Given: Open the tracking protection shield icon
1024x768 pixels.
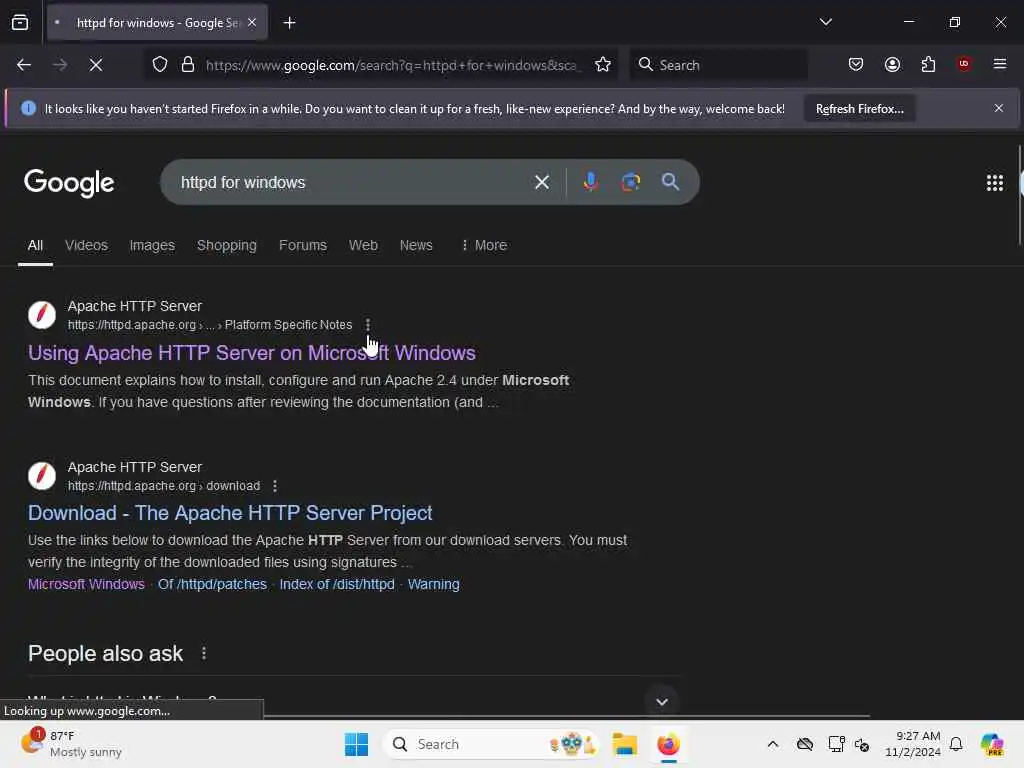Looking at the screenshot, I should click(x=160, y=65).
